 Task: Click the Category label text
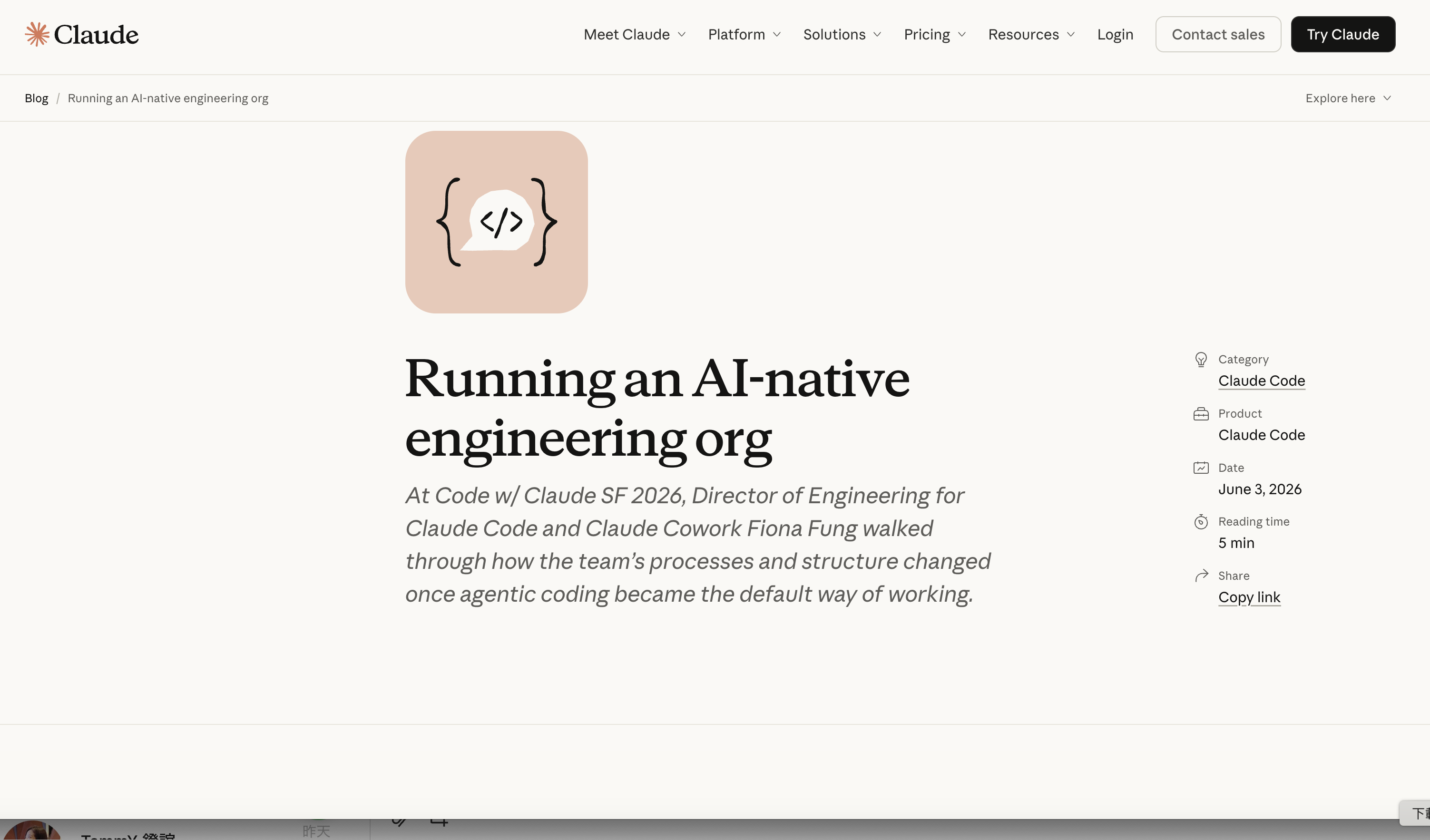pyautogui.click(x=1244, y=359)
